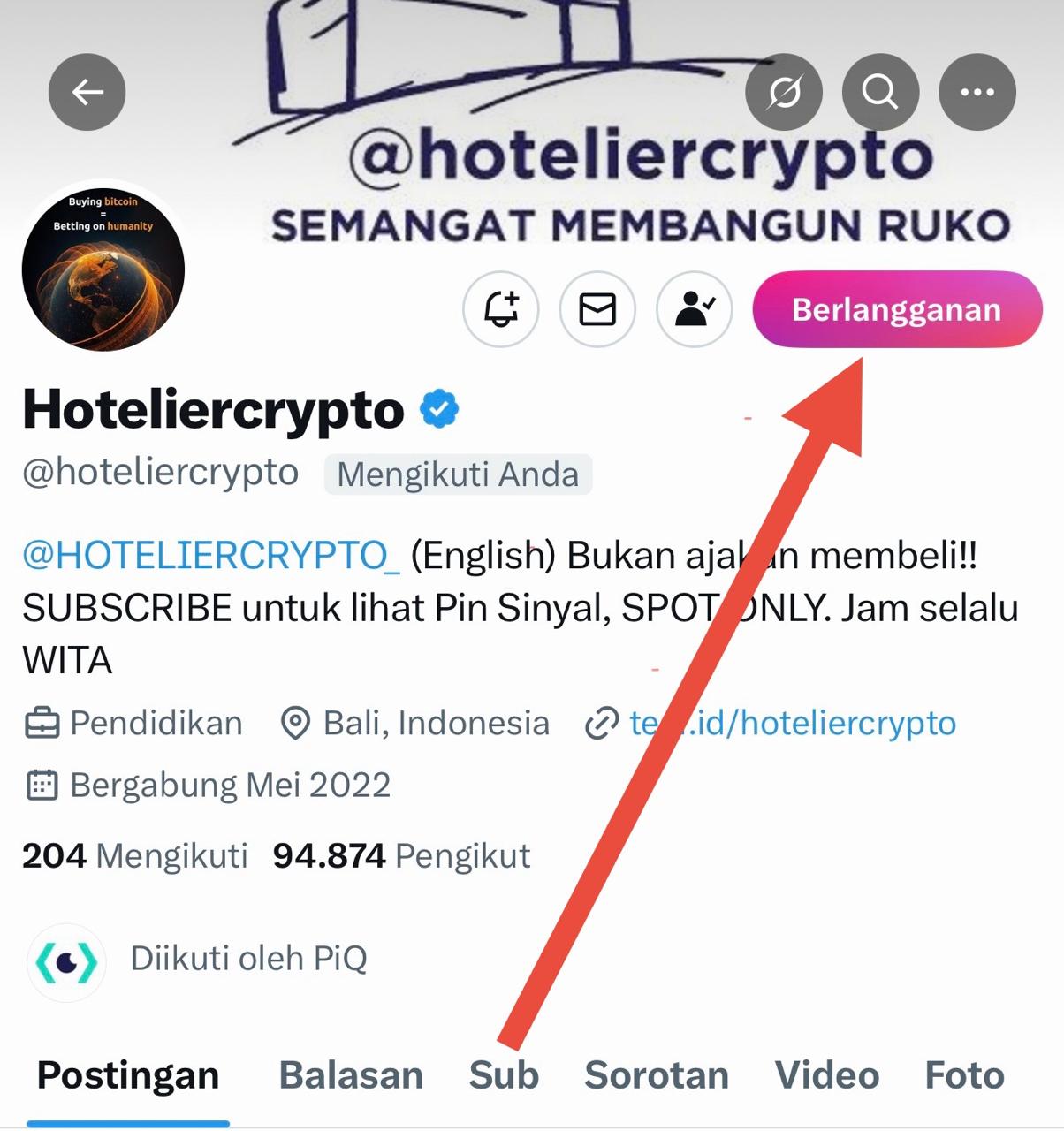View the 204 Mengikuti following list
Screen dimensions: 1064x1131
click(x=135, y=855)
